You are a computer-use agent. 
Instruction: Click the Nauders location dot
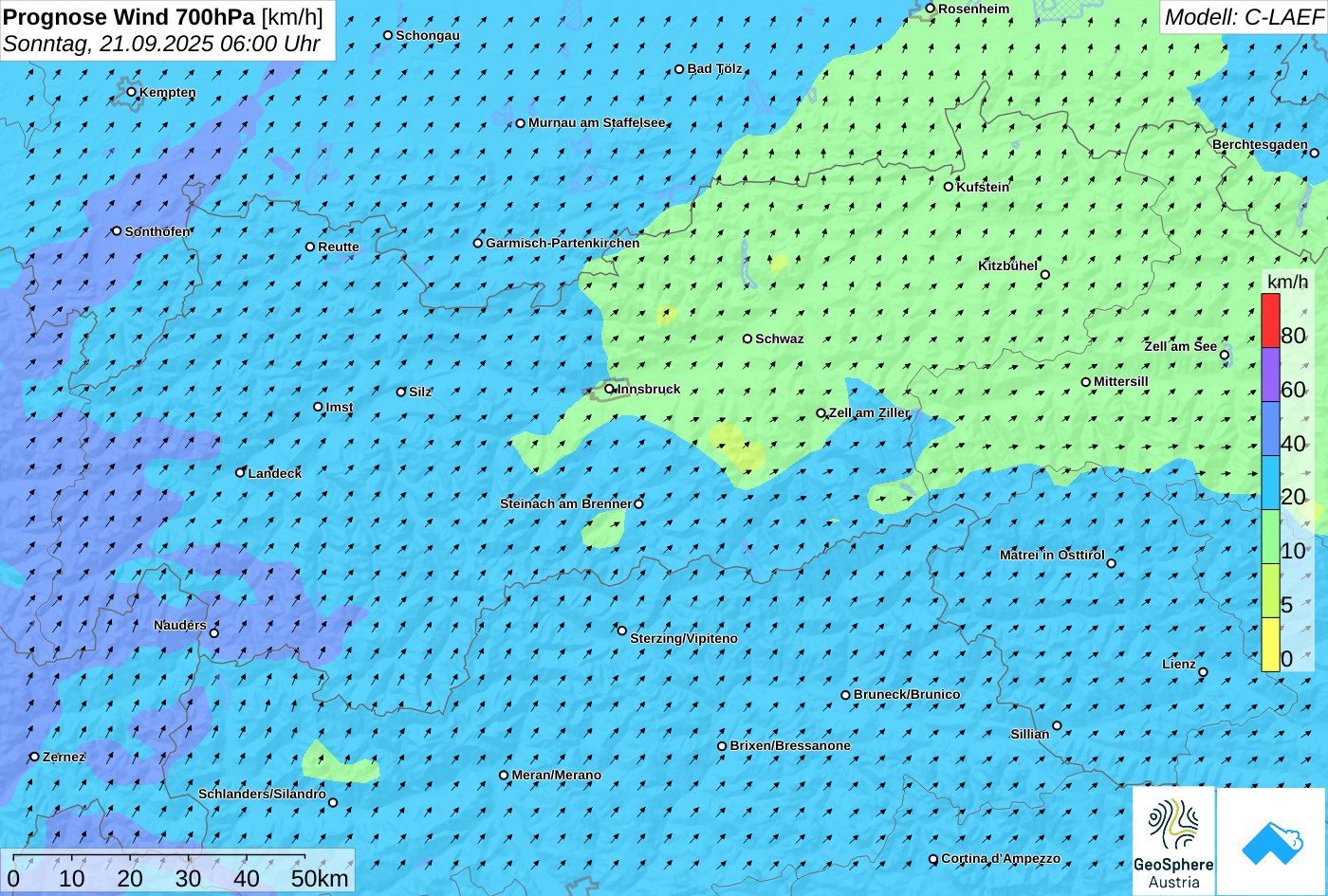(x=213, y=633)
